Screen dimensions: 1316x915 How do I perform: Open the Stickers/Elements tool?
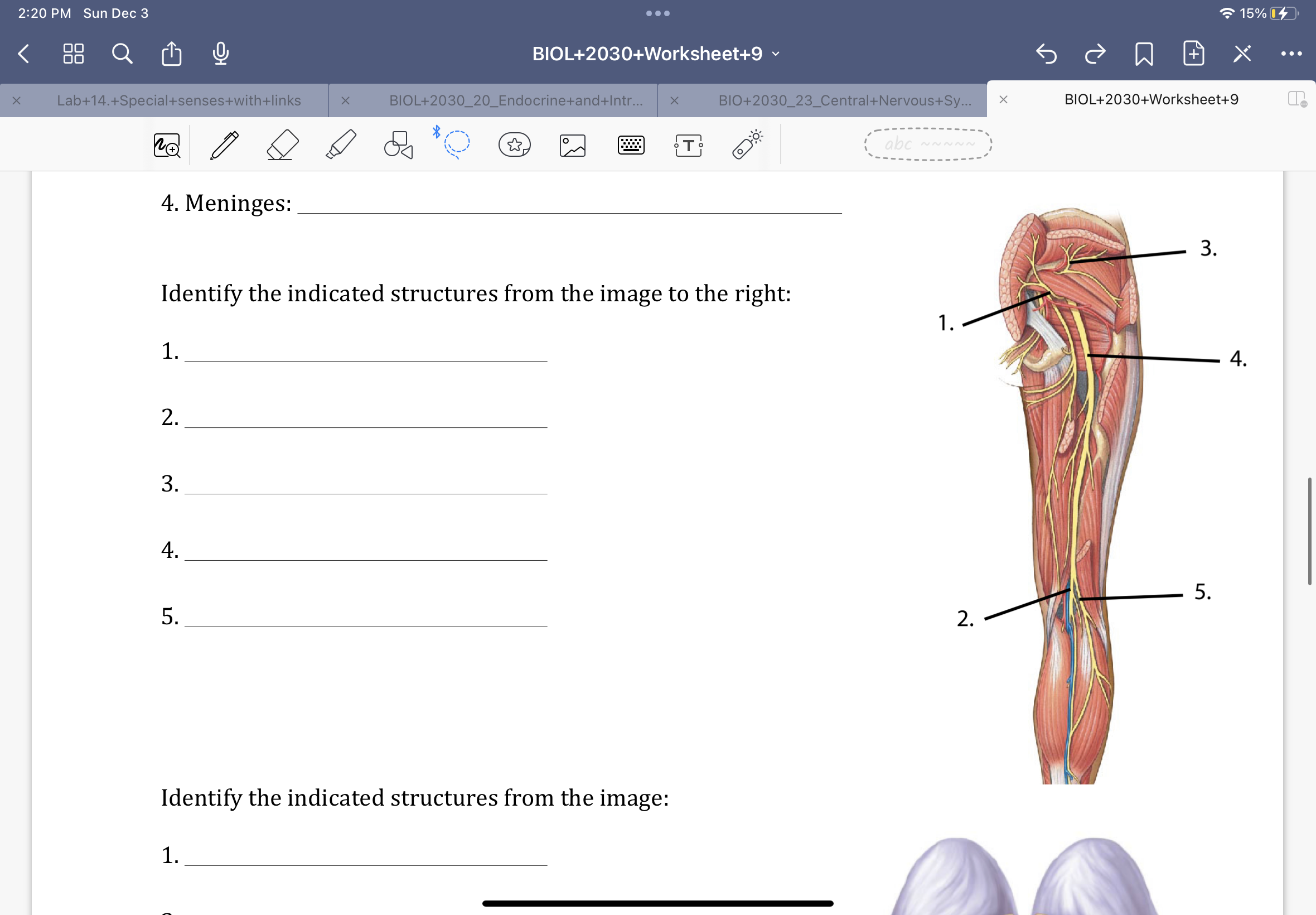[x=514, y=145]
